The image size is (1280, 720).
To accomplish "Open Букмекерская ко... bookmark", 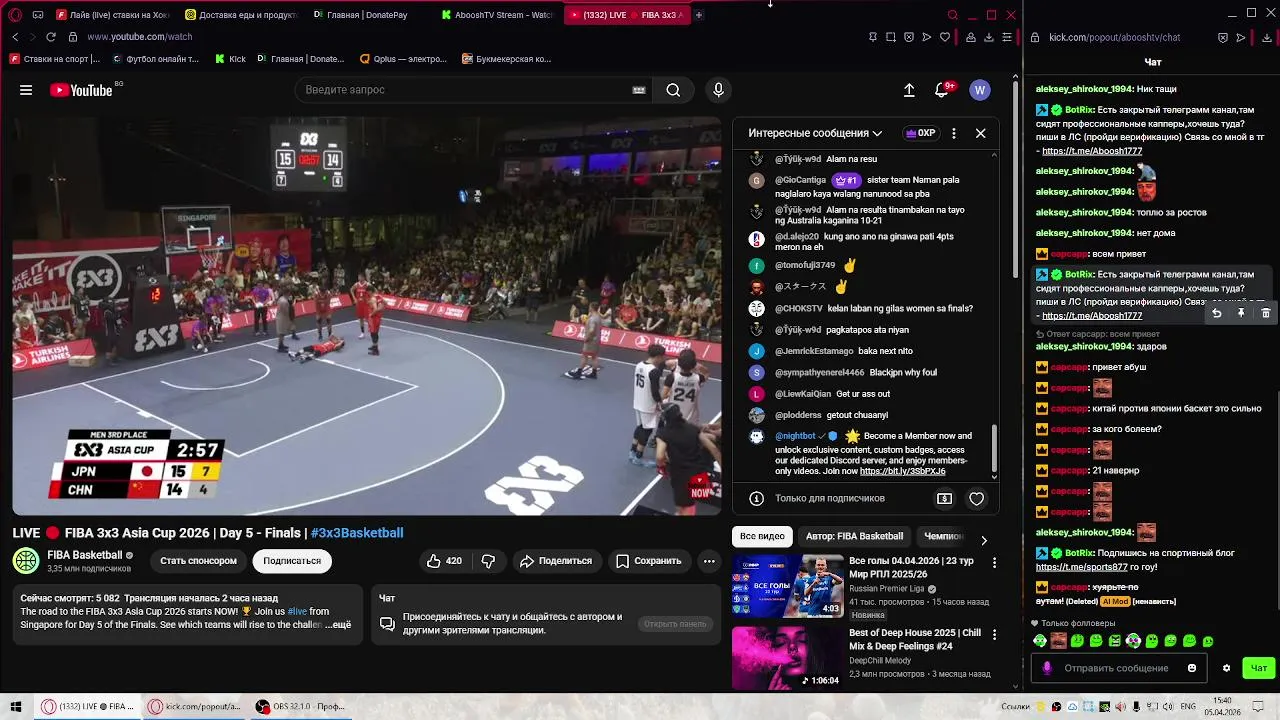I will tap(507, 59).
